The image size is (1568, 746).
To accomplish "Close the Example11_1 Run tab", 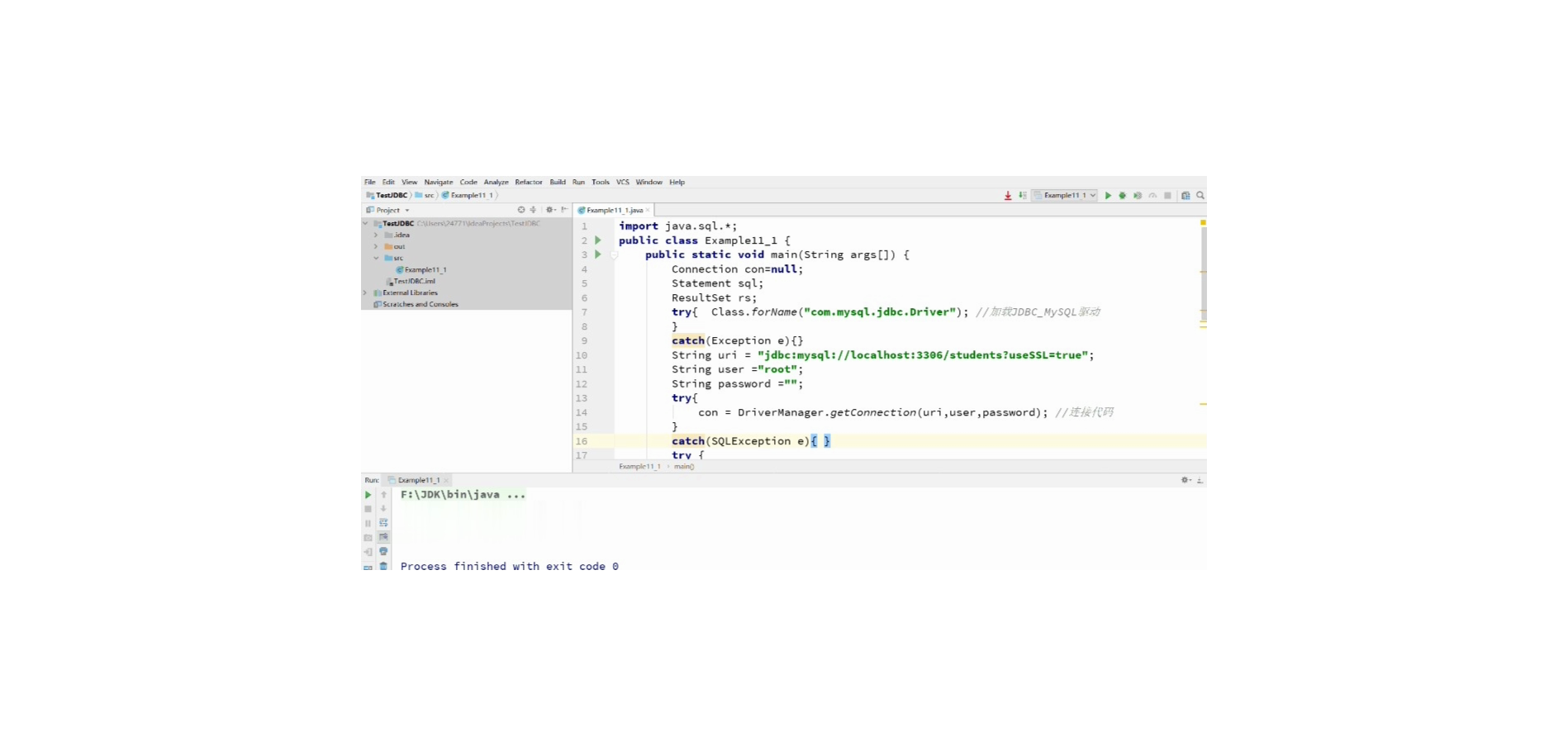I will (446, 480).
